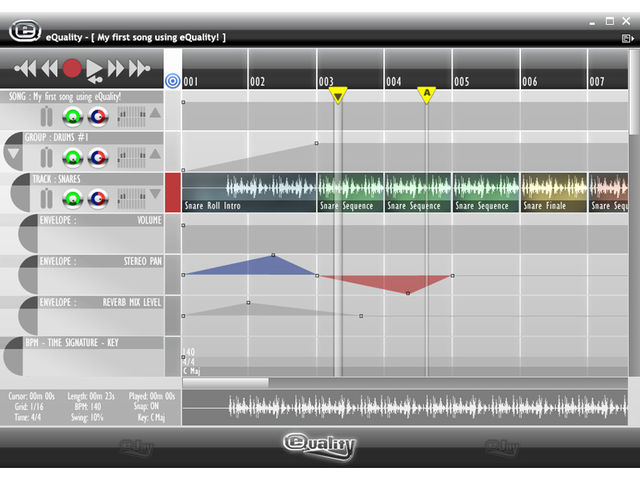Select the ENVELOPE : STEREO PAN header
Image resolution: width=640 pixels, height=480 pixels.
point(100,261)
